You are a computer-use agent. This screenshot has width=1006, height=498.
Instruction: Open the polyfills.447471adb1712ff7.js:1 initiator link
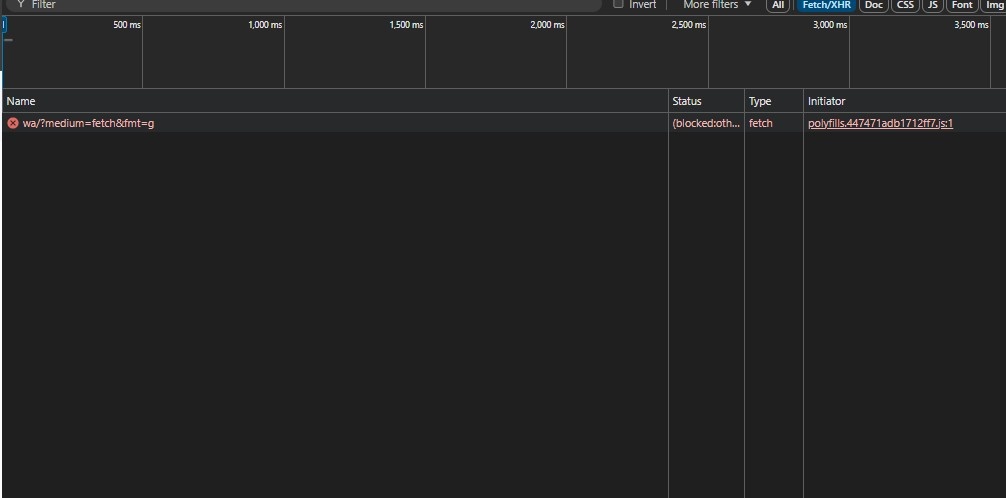click(880, 124)
